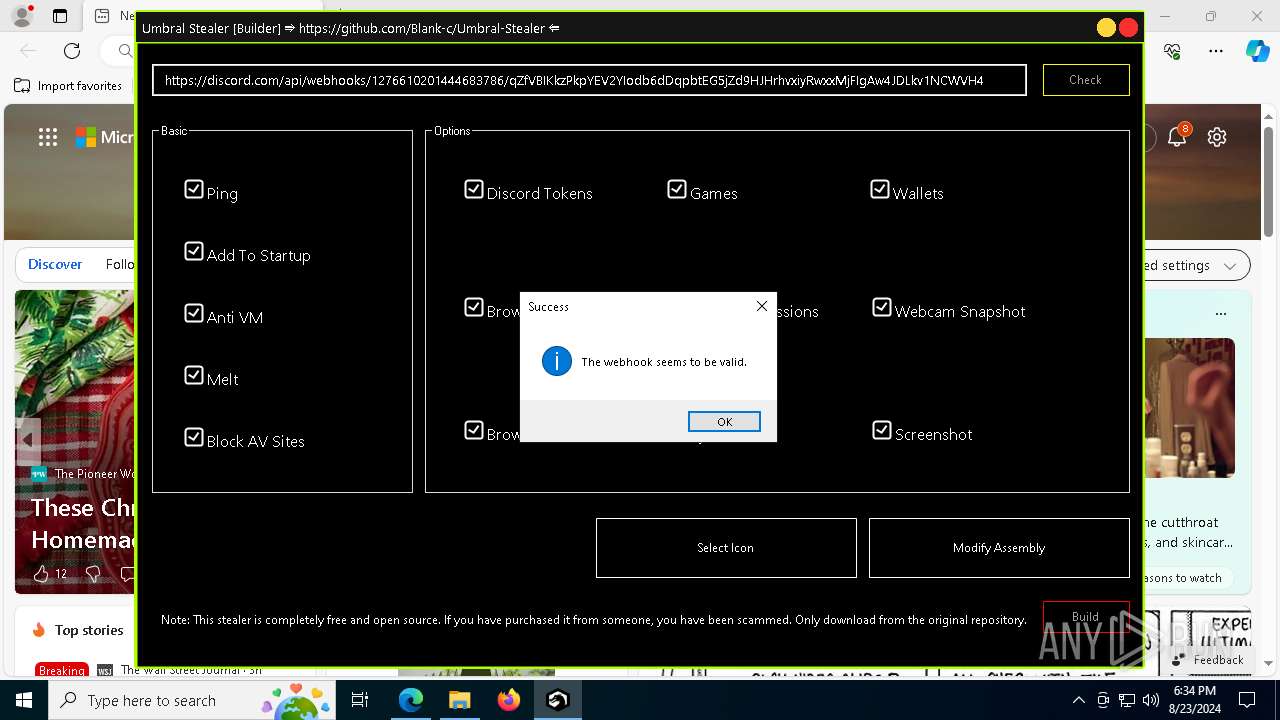Open Edge browser essentials heart icon
This screenshot has height=720, width=1280.
click(1173, 50)
